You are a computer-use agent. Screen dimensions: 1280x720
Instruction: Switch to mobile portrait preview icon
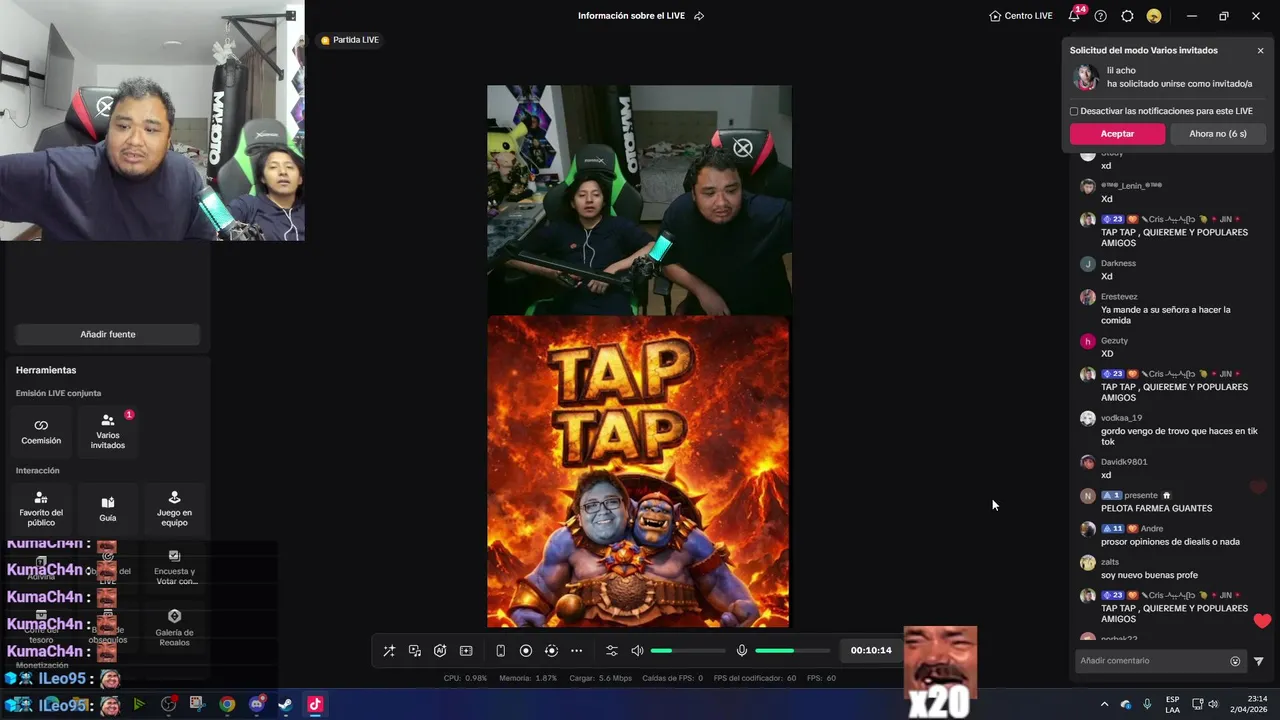(500, 651)
